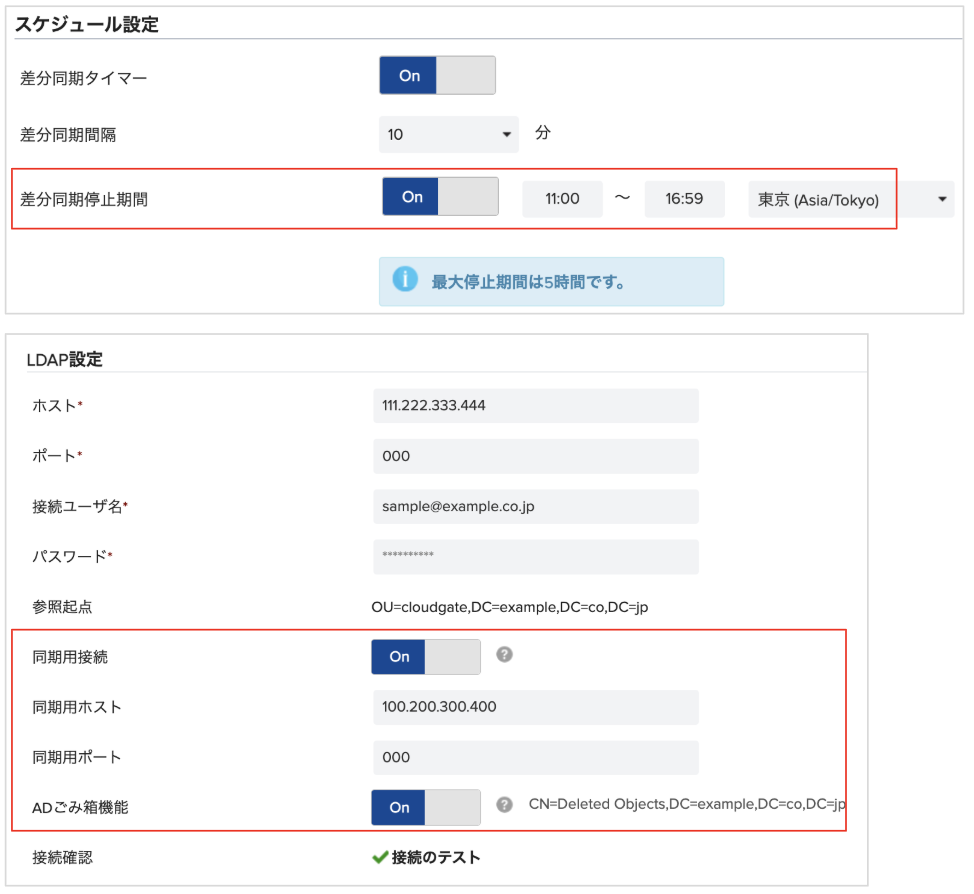Open the 東京 (Asia/Tokyo) timezone dropdown
The height and width of the screenshot is (894, 974).
click(851, 199)
